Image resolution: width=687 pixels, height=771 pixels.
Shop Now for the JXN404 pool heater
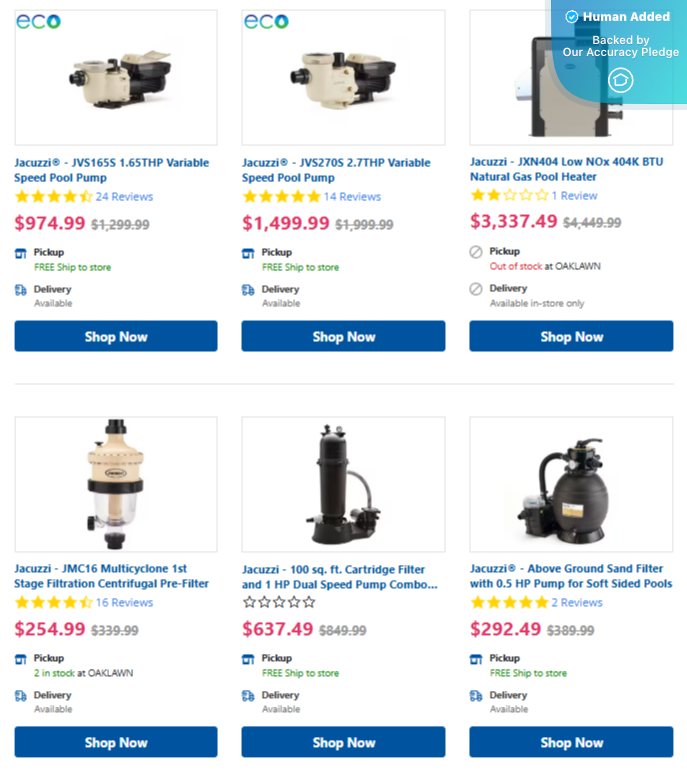571,336
